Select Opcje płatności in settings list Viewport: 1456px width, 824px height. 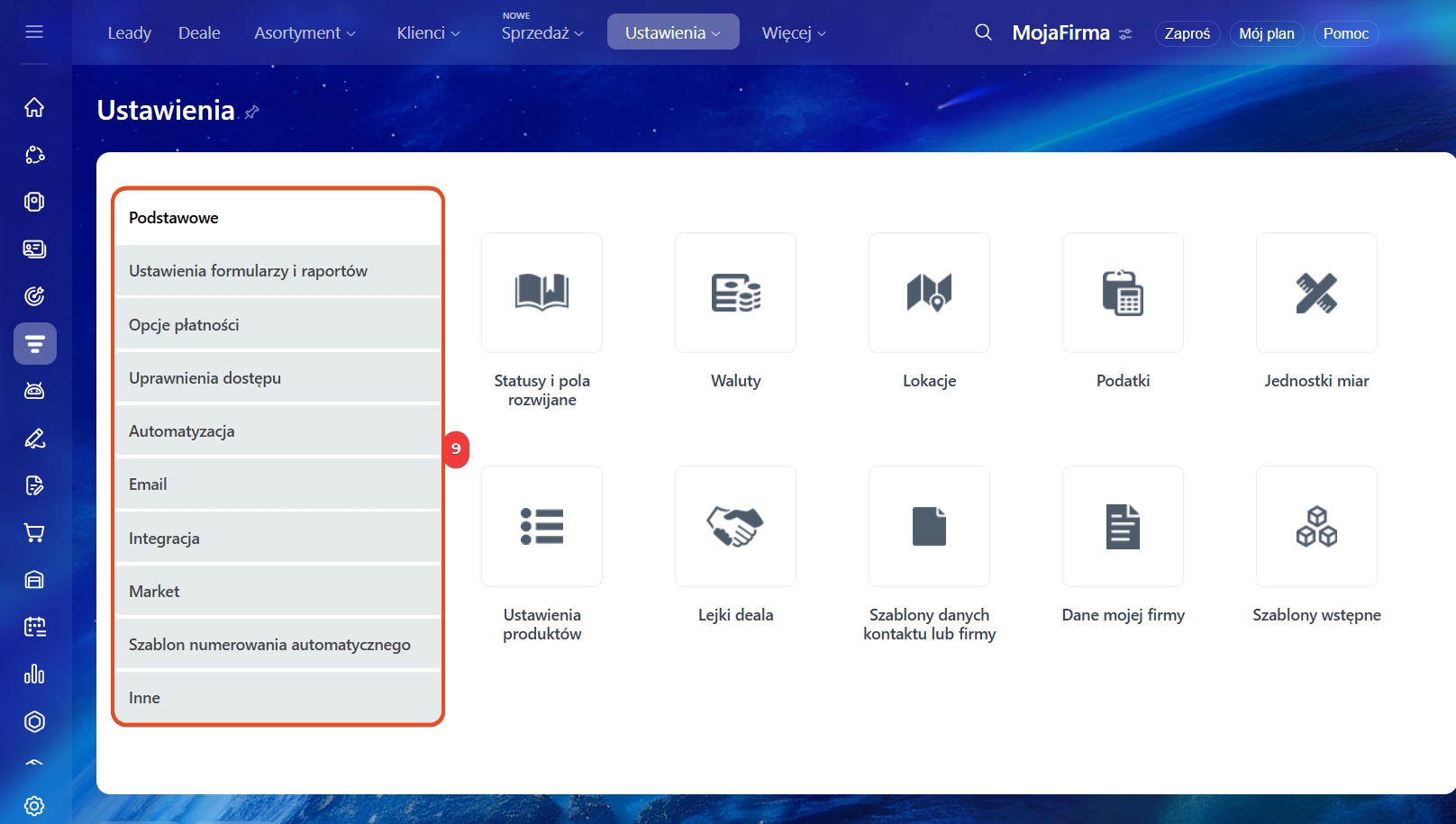pos(278,325)
